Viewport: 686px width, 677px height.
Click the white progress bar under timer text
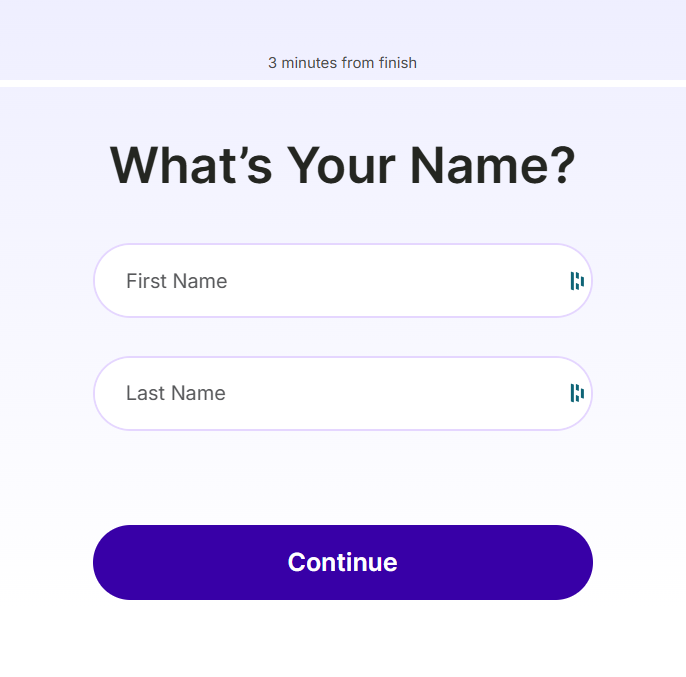tap(342, 83)
